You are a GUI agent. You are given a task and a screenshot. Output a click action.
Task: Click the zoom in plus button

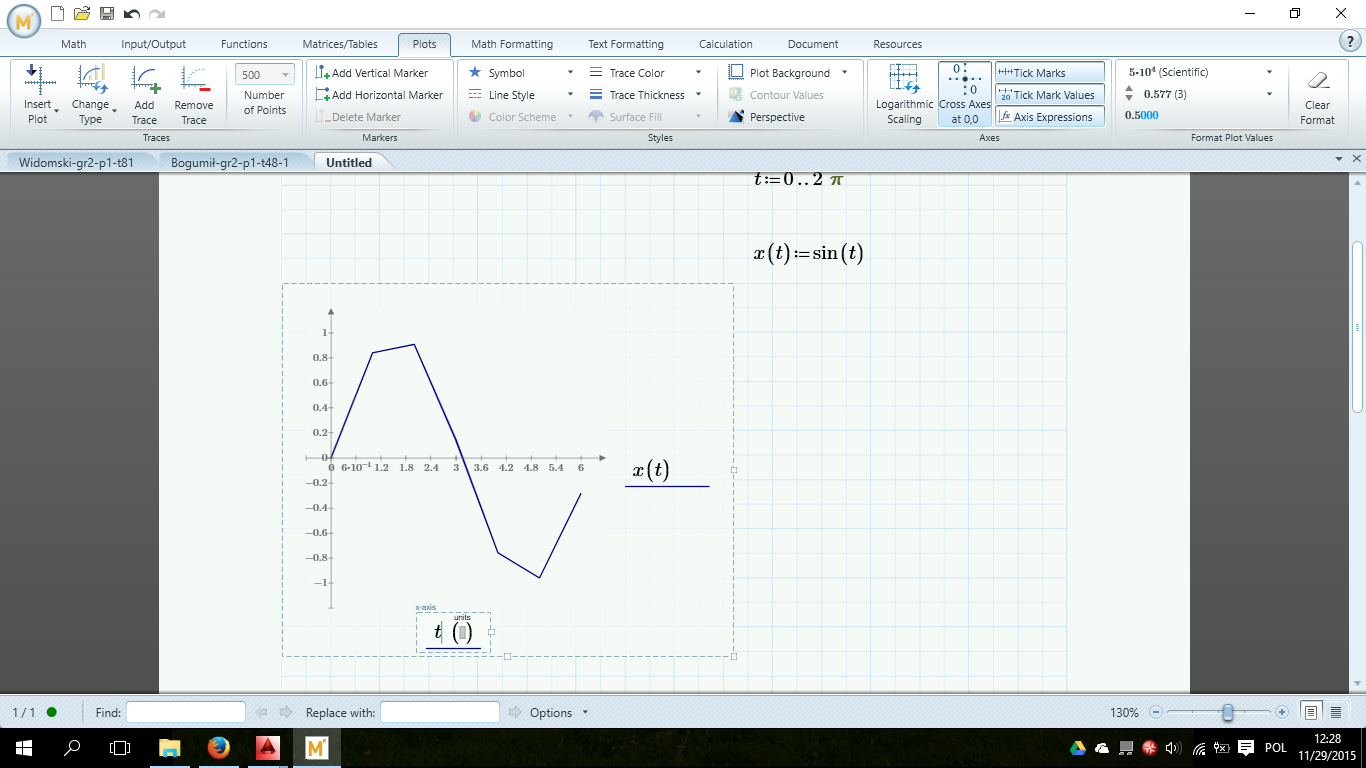(x=1282, y=712)
